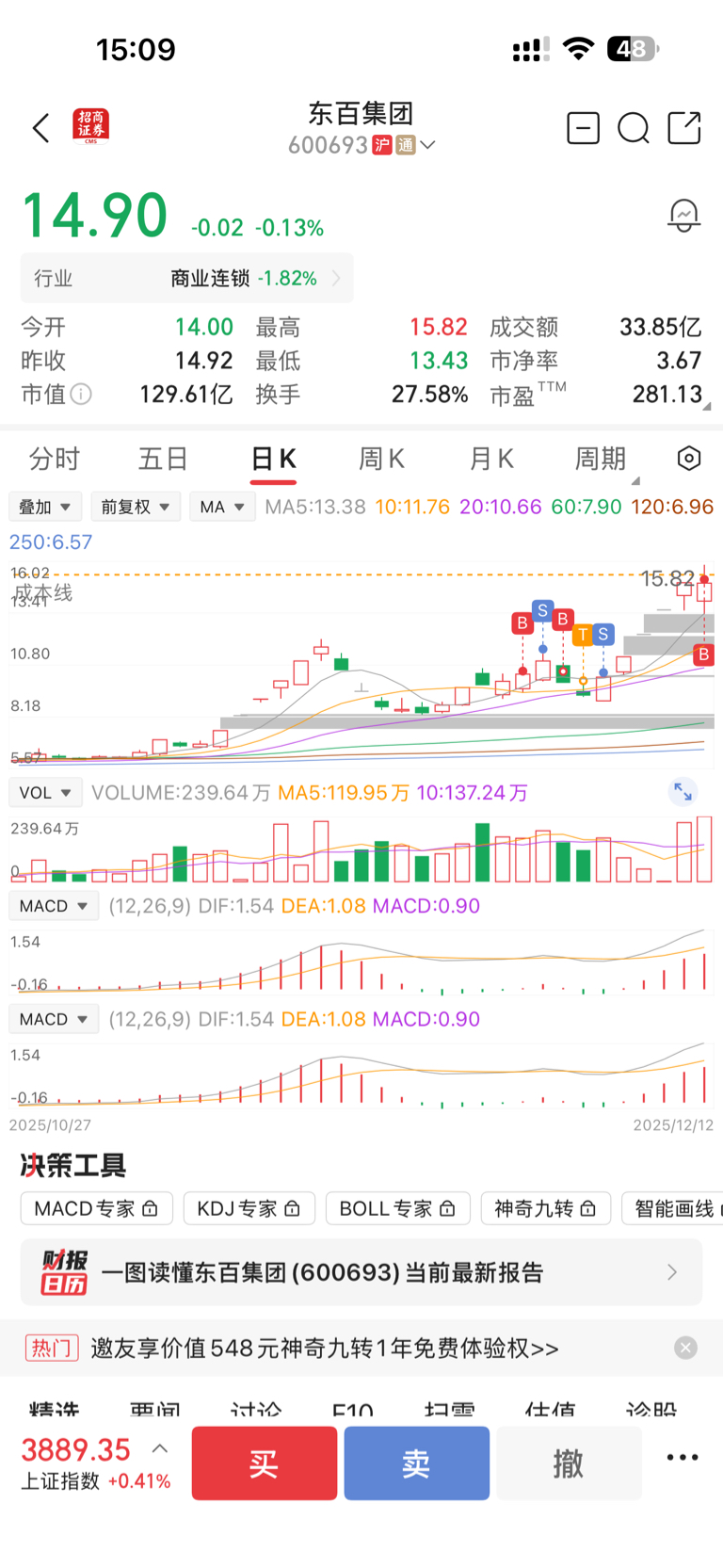723x1568 pixels.
Task: Switch to the 五日 tab
Action: coord(163,459)
